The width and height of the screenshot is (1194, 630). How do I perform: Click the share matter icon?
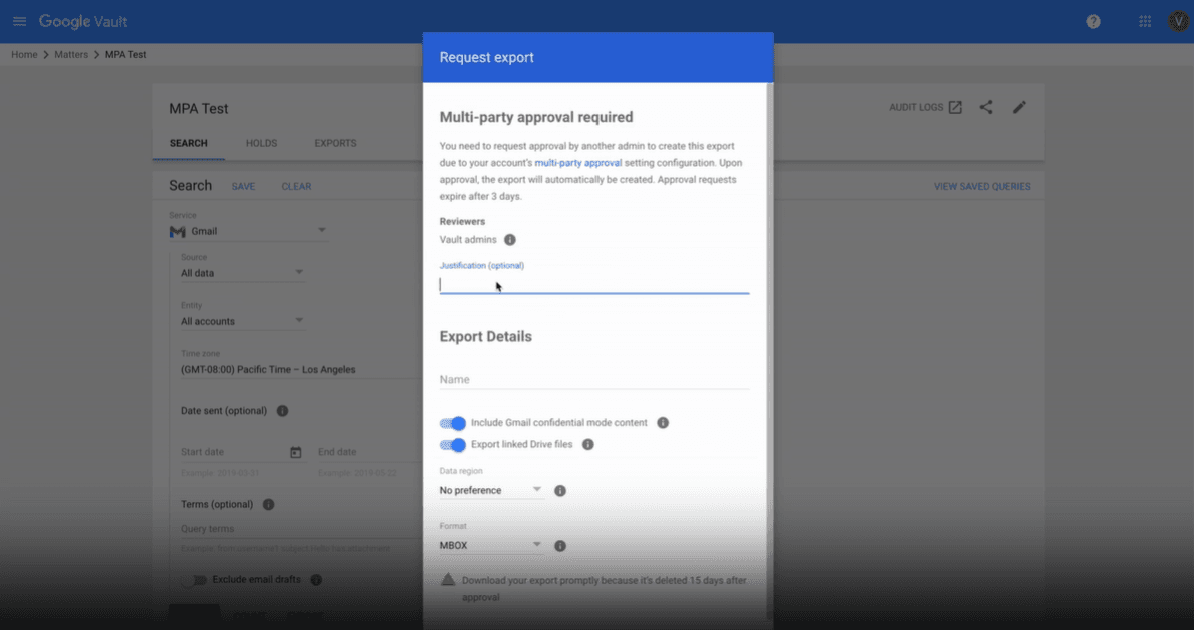point(986,107)
